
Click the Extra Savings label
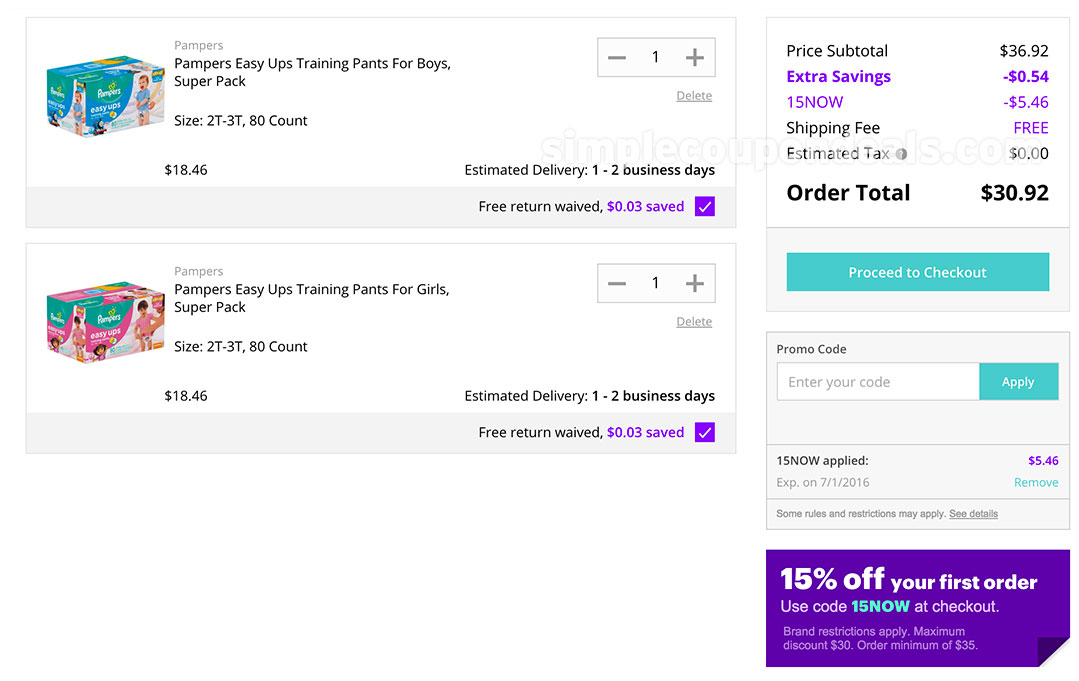click(x=838, y=76)
